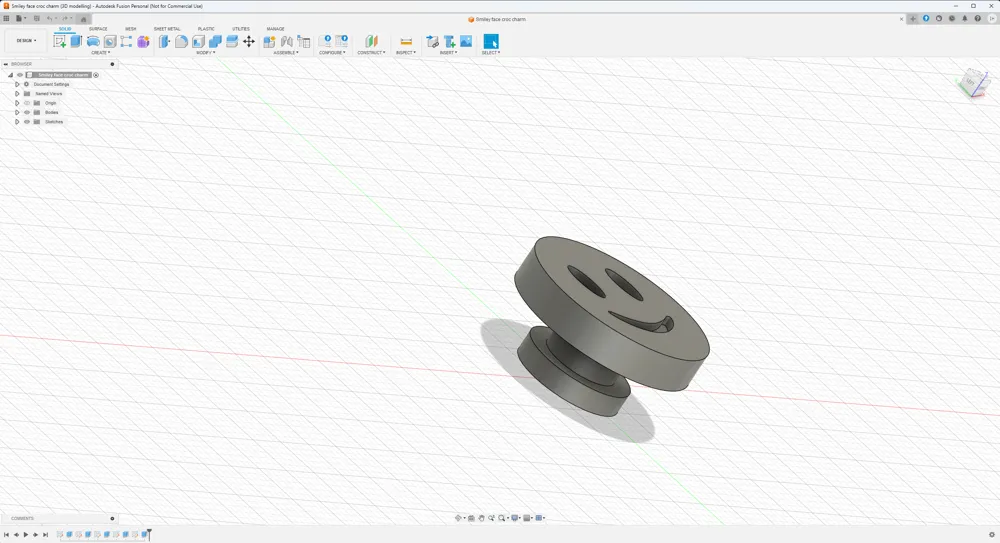Open the Data Panel grid icon

[x=6, y=19]
